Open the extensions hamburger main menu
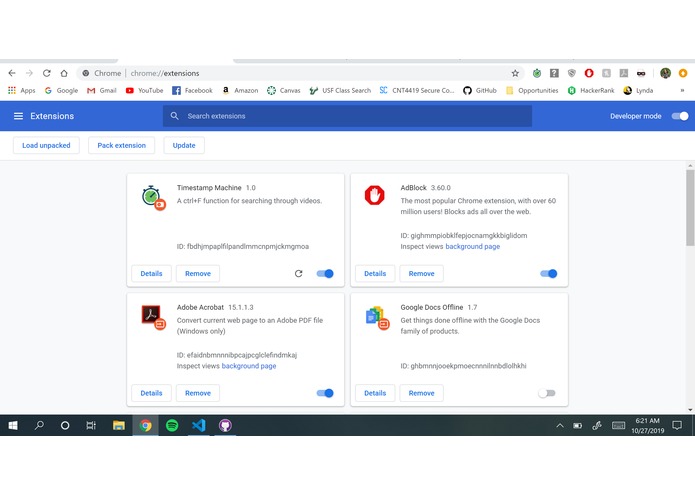This screenshot has height=494, width=695. pos(18,116)
